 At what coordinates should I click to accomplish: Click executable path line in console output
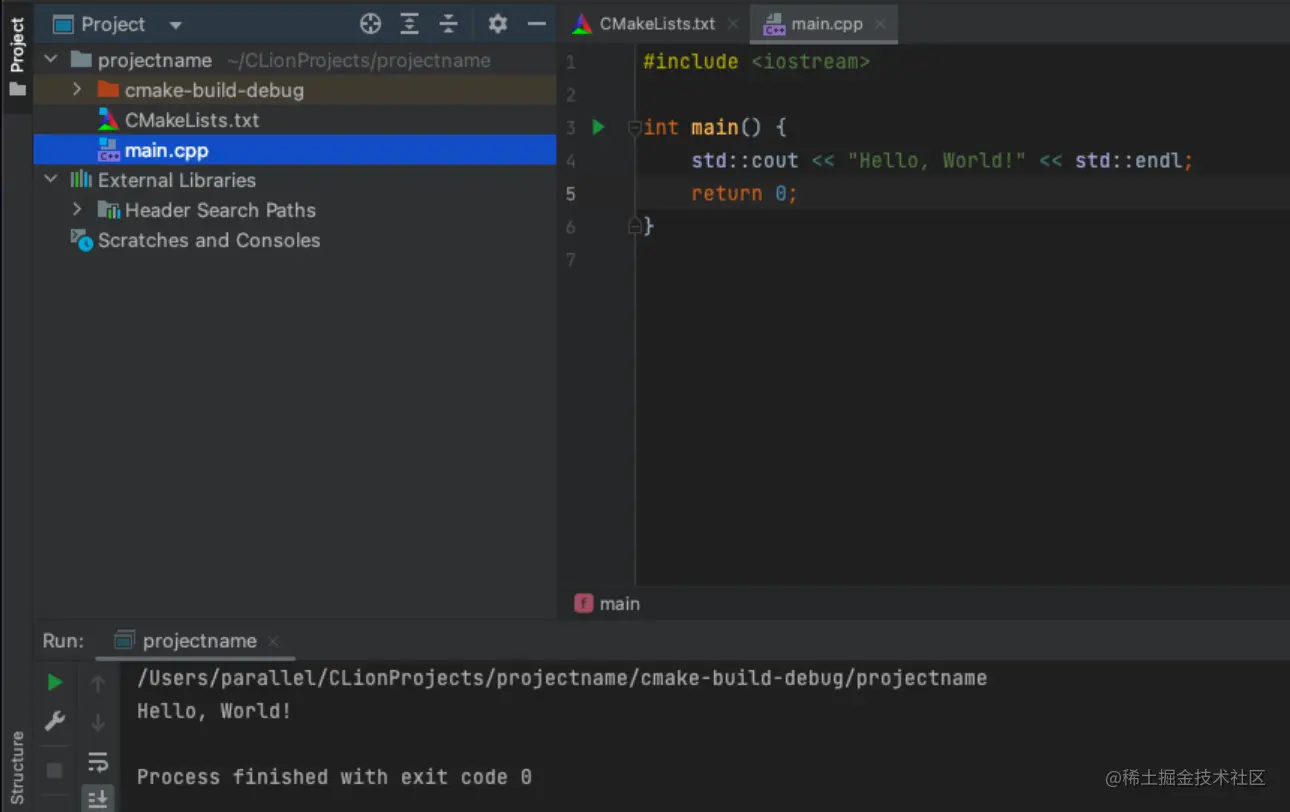tap(562, 678)
